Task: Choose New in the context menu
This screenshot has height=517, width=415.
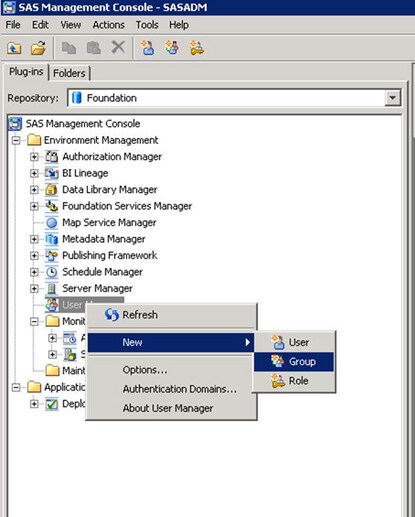Action: (x=170, y=342)
